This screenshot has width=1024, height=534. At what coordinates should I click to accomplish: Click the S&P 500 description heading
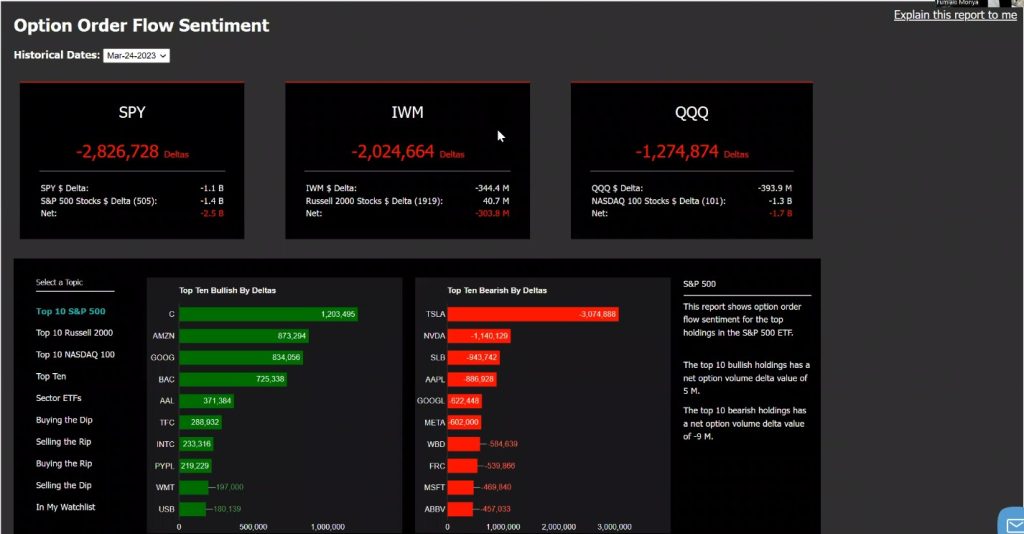[699, 284]
